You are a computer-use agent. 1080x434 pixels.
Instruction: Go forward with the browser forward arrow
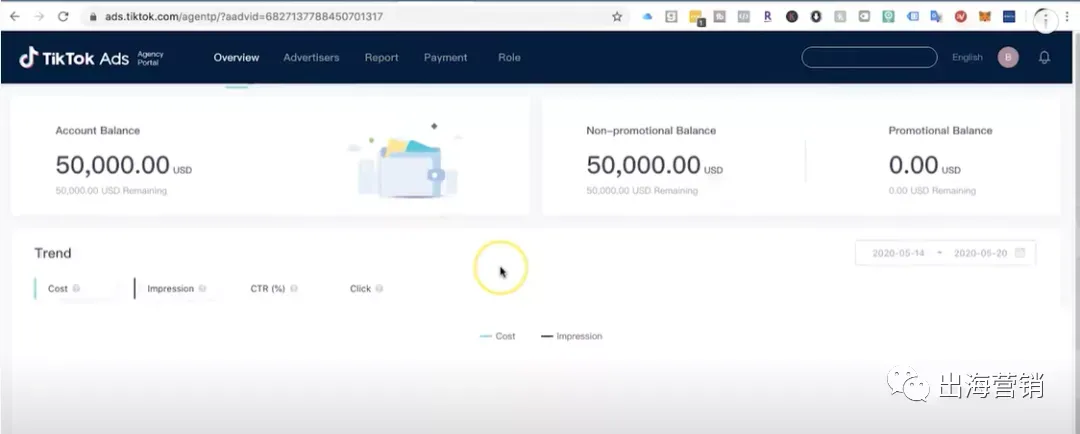39,17
